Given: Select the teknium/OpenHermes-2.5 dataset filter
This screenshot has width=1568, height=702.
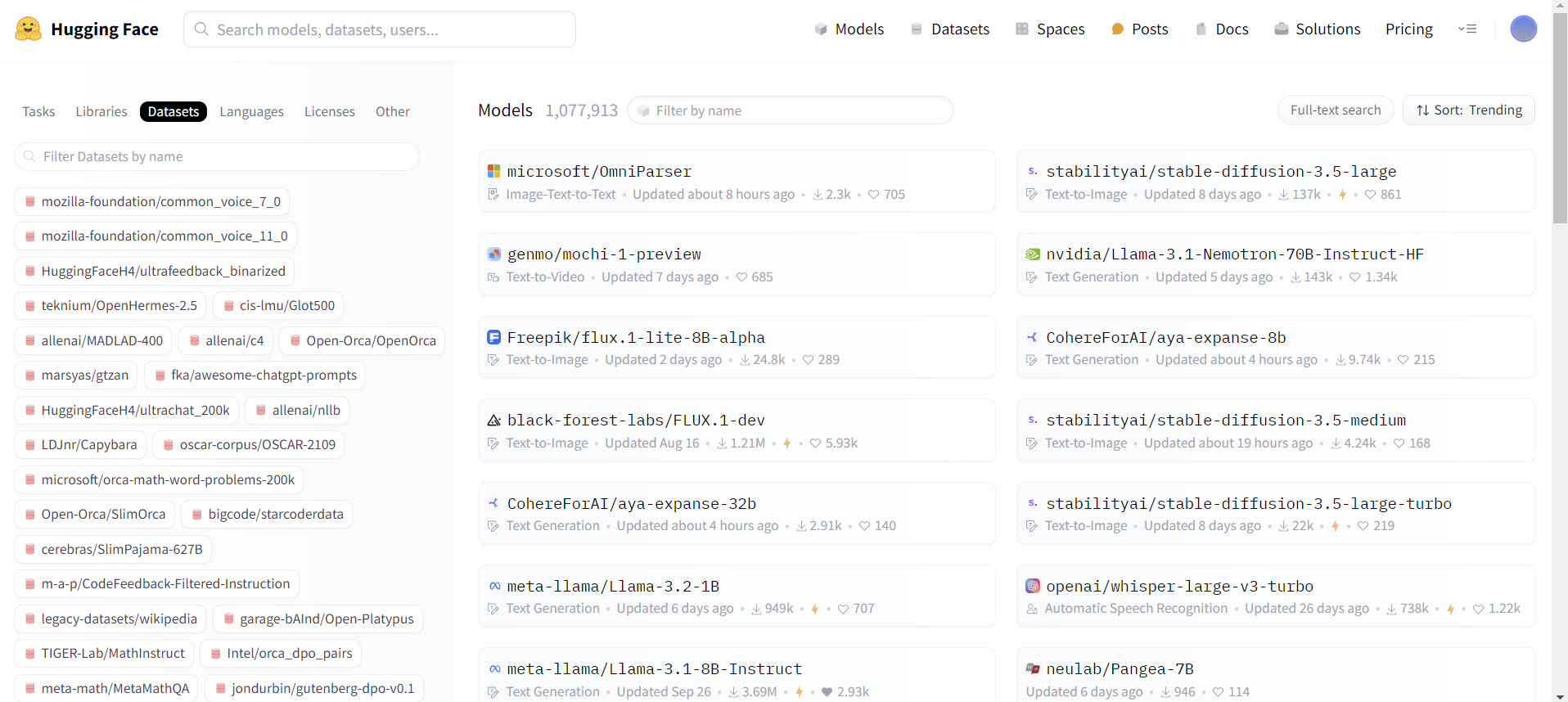Looking at the screenshot, I should tap(110, 305).
